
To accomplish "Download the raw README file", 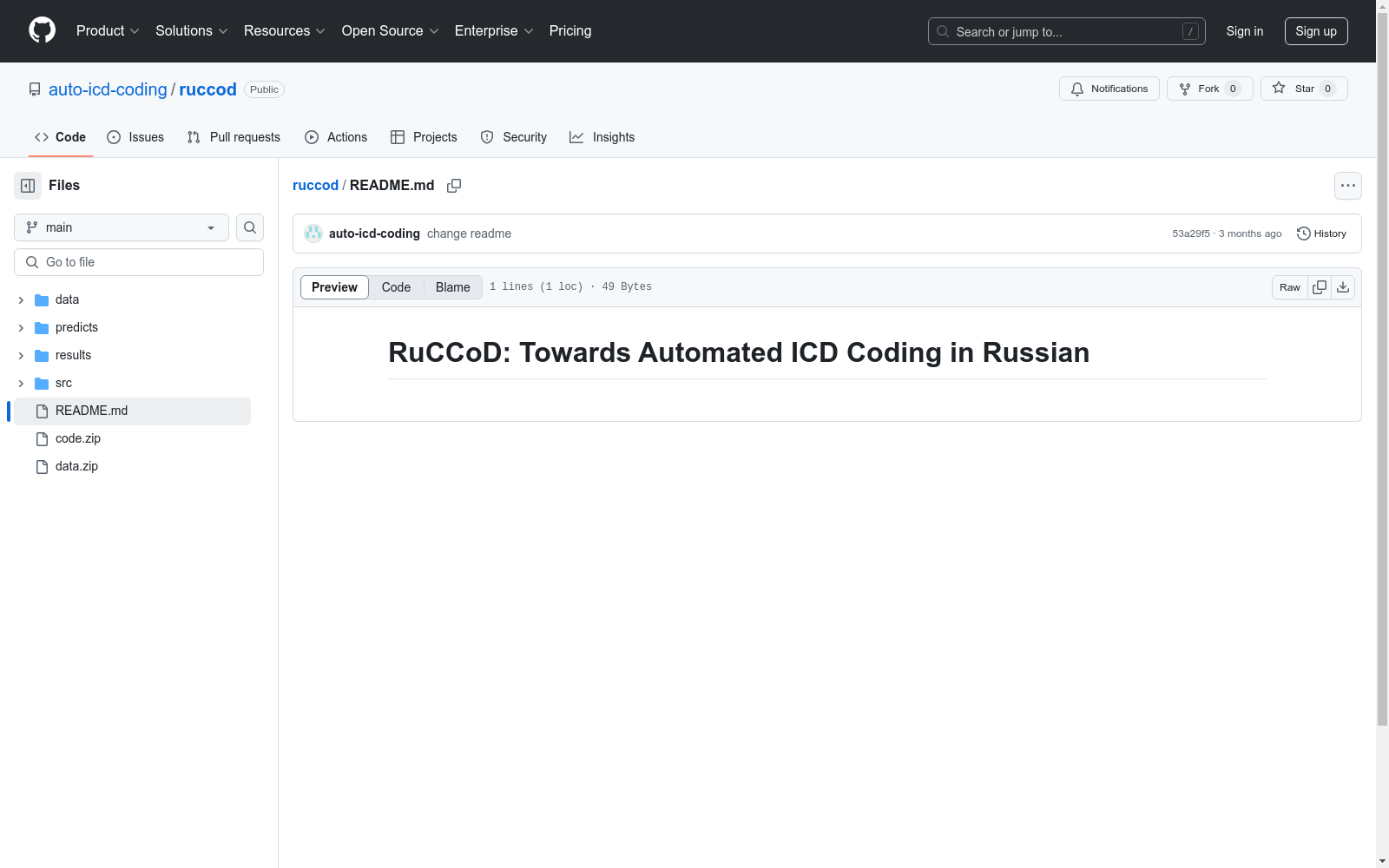I will pyautogui.click(x=1343, y=287).
